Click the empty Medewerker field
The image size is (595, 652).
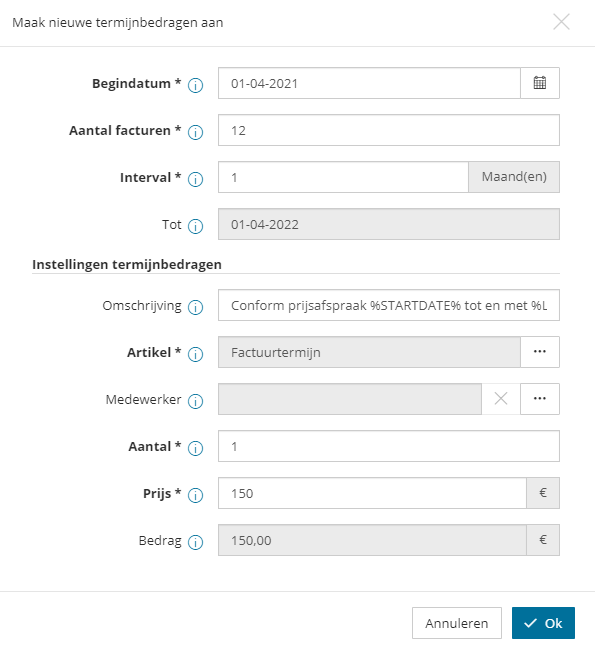point(350,399)
